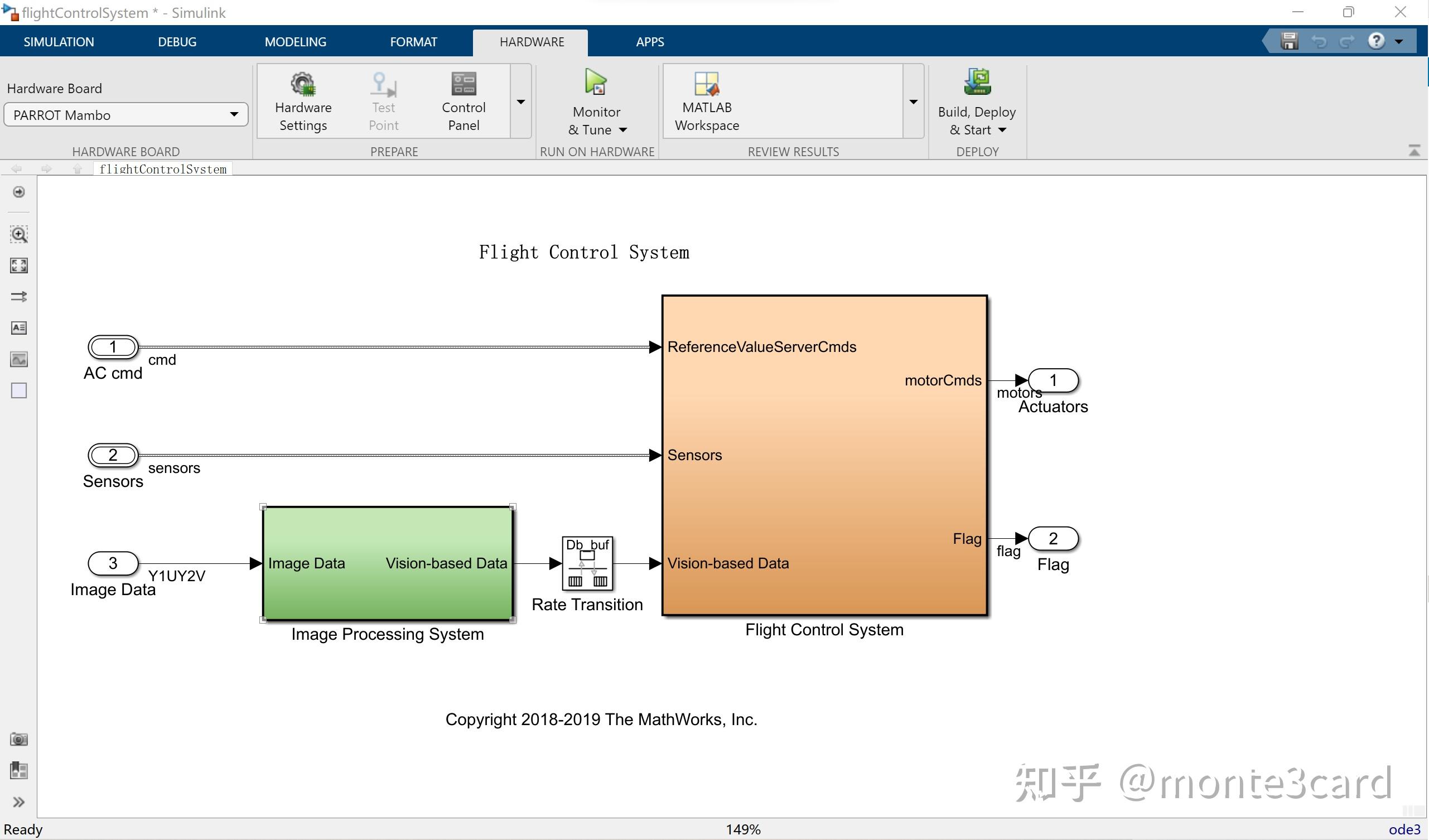Toggle Sample Time display arrows icon
The width and height of the screenshot is (1429, 840).
point(19,296)
